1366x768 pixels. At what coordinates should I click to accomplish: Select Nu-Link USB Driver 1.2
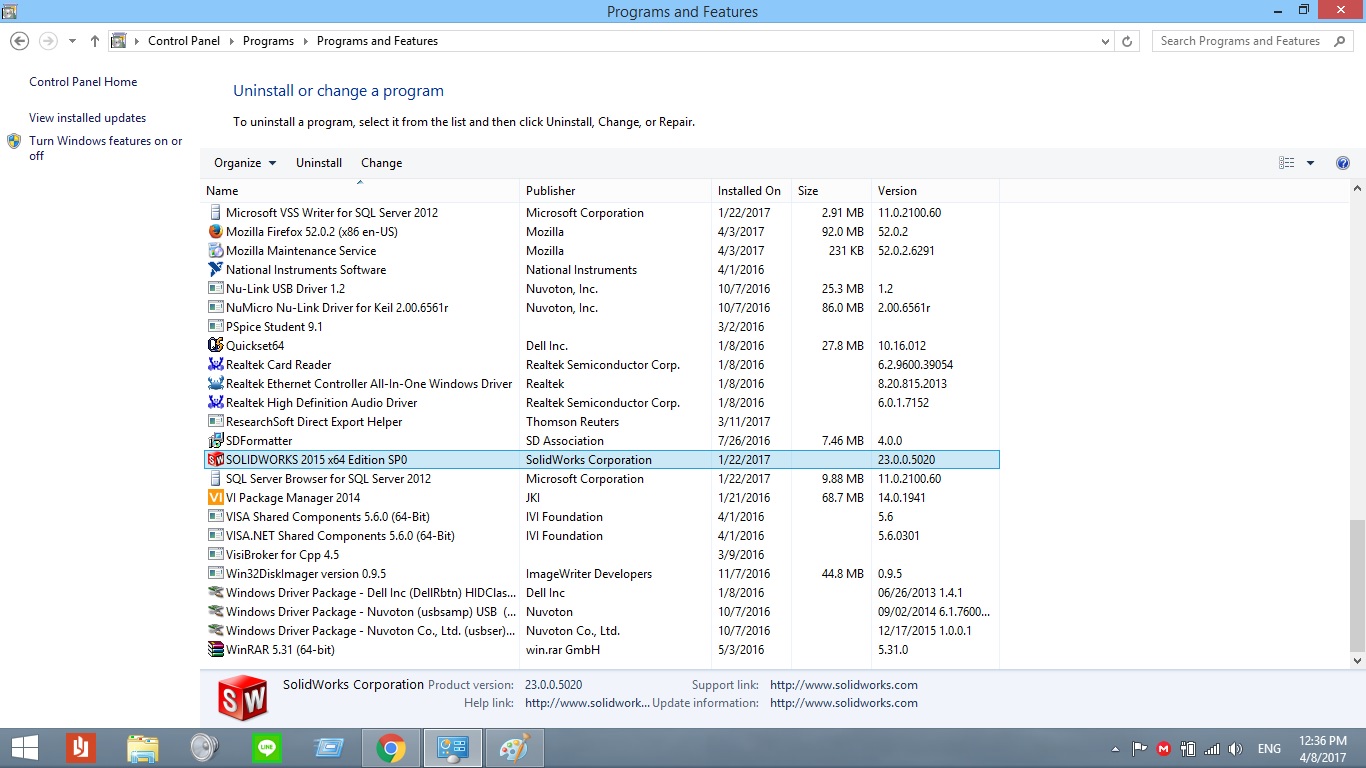point(600,289)
